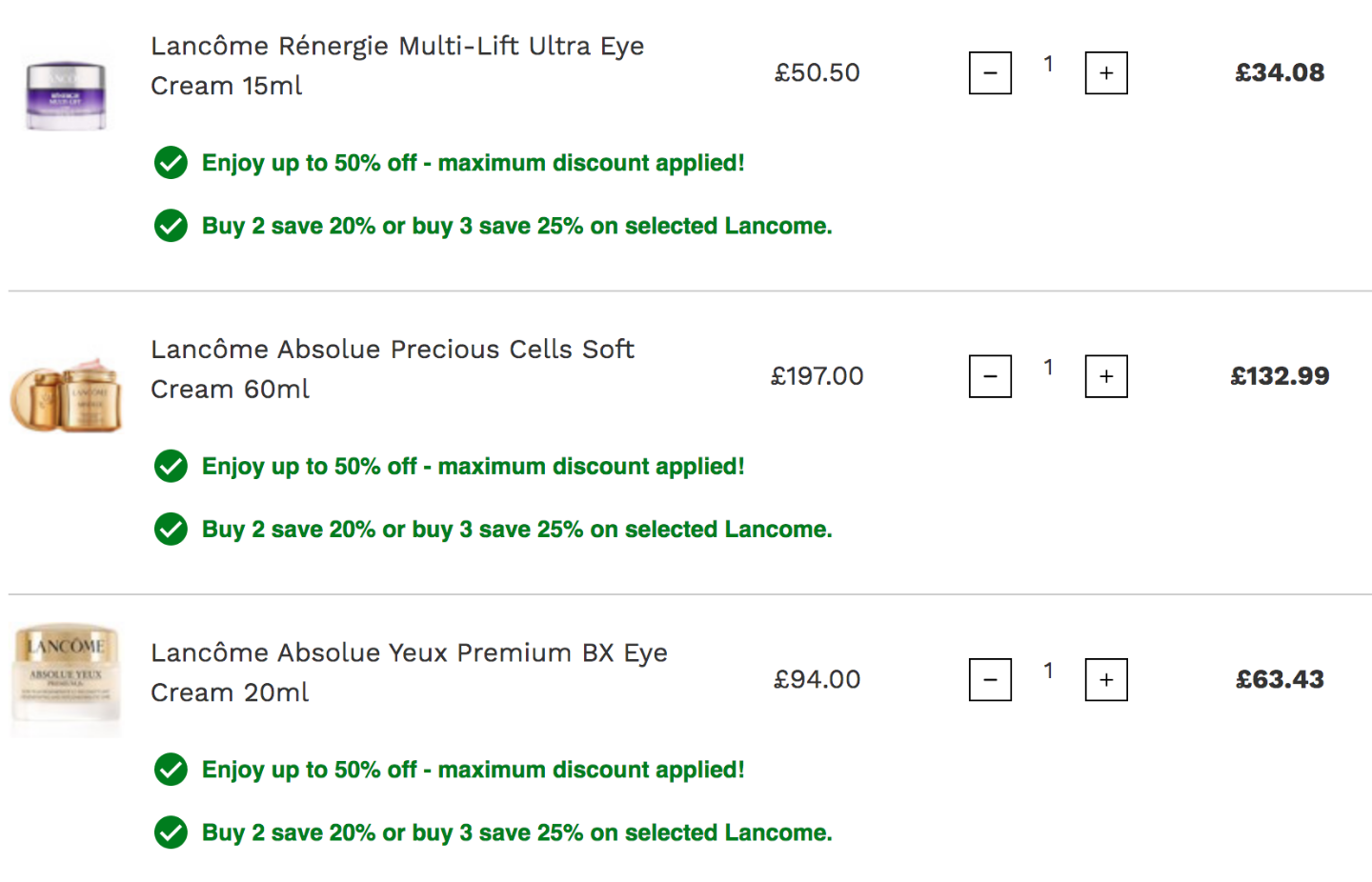Increase quantity of Rénergie Multi-Lift Eye Cream
Screen dimensions: 1372x882
coord(1106,73)
